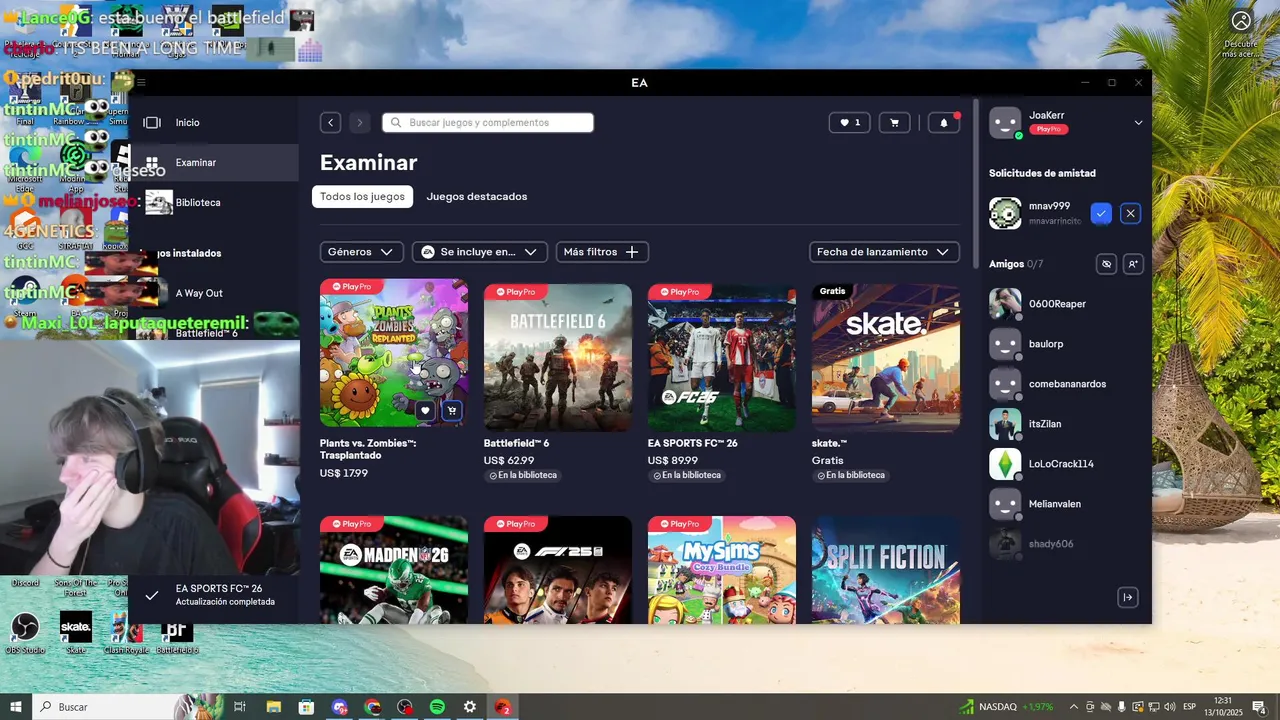The image size is (1280, 720).
Task: Toggle friends visibility with the eye icon
Action: click(x=1106, y=264)
